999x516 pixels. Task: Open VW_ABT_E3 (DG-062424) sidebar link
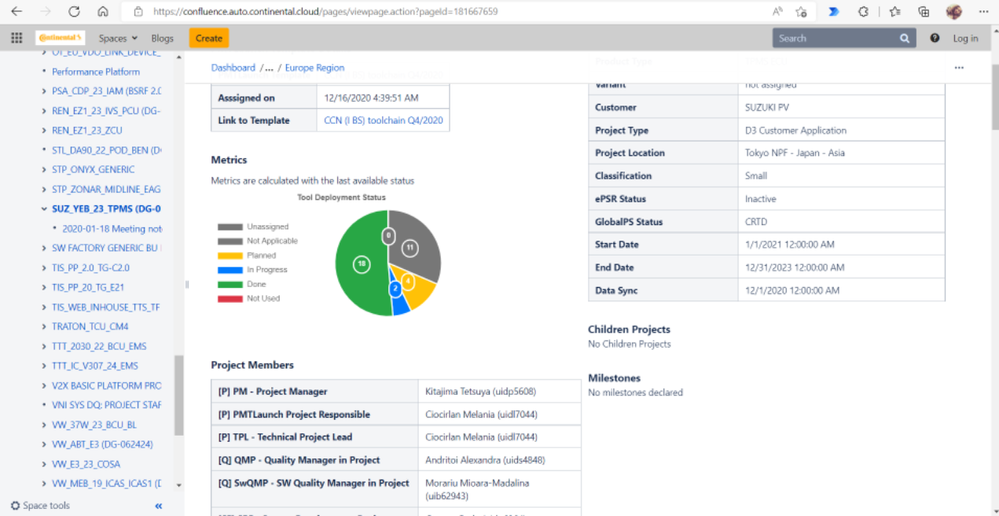pyautogui.click(x=102, y=444)
